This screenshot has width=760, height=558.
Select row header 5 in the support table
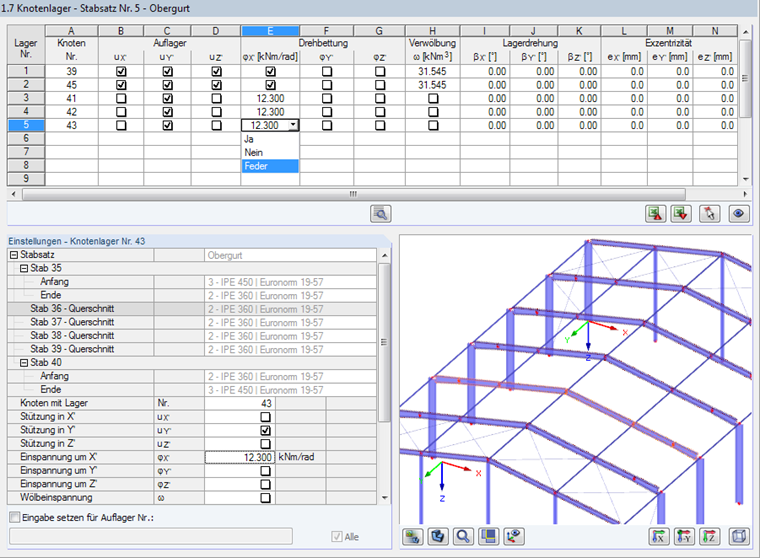(x=26, y=125)
